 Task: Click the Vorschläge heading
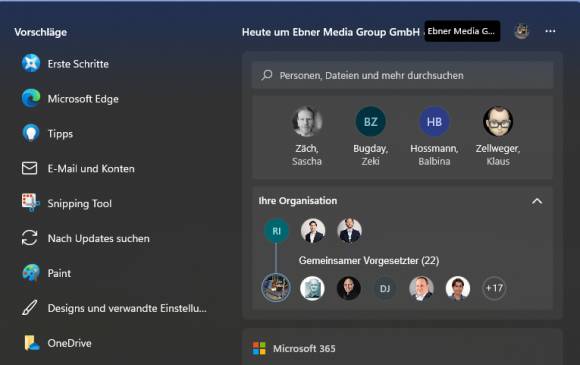point(41,32)
